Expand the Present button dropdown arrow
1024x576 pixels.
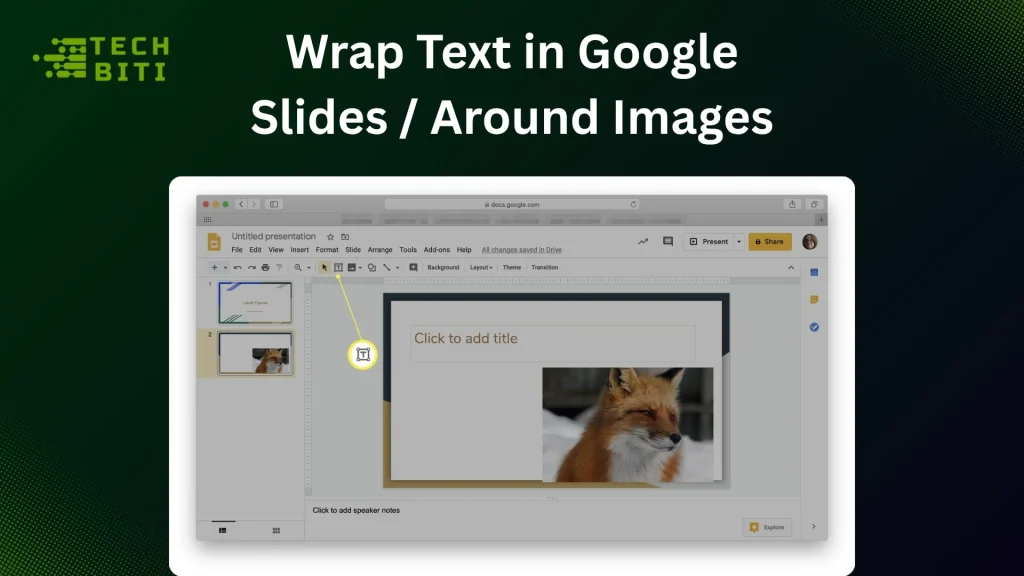(x=740, y=241)
